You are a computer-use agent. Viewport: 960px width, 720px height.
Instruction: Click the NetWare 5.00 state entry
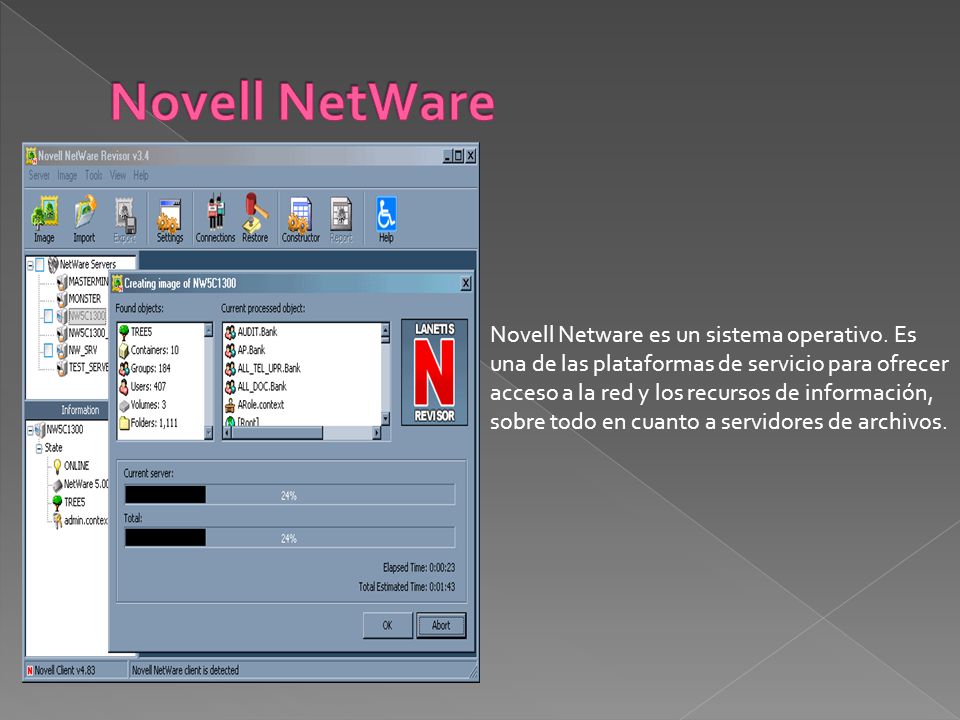pyautogui.click(x=80, y=484)
